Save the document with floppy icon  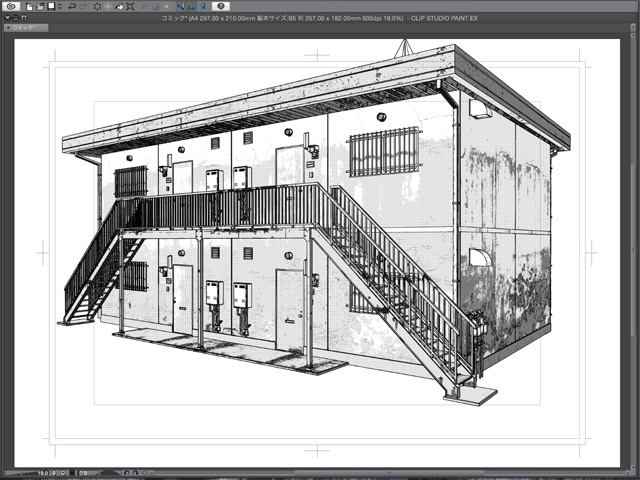coord(51,6)
